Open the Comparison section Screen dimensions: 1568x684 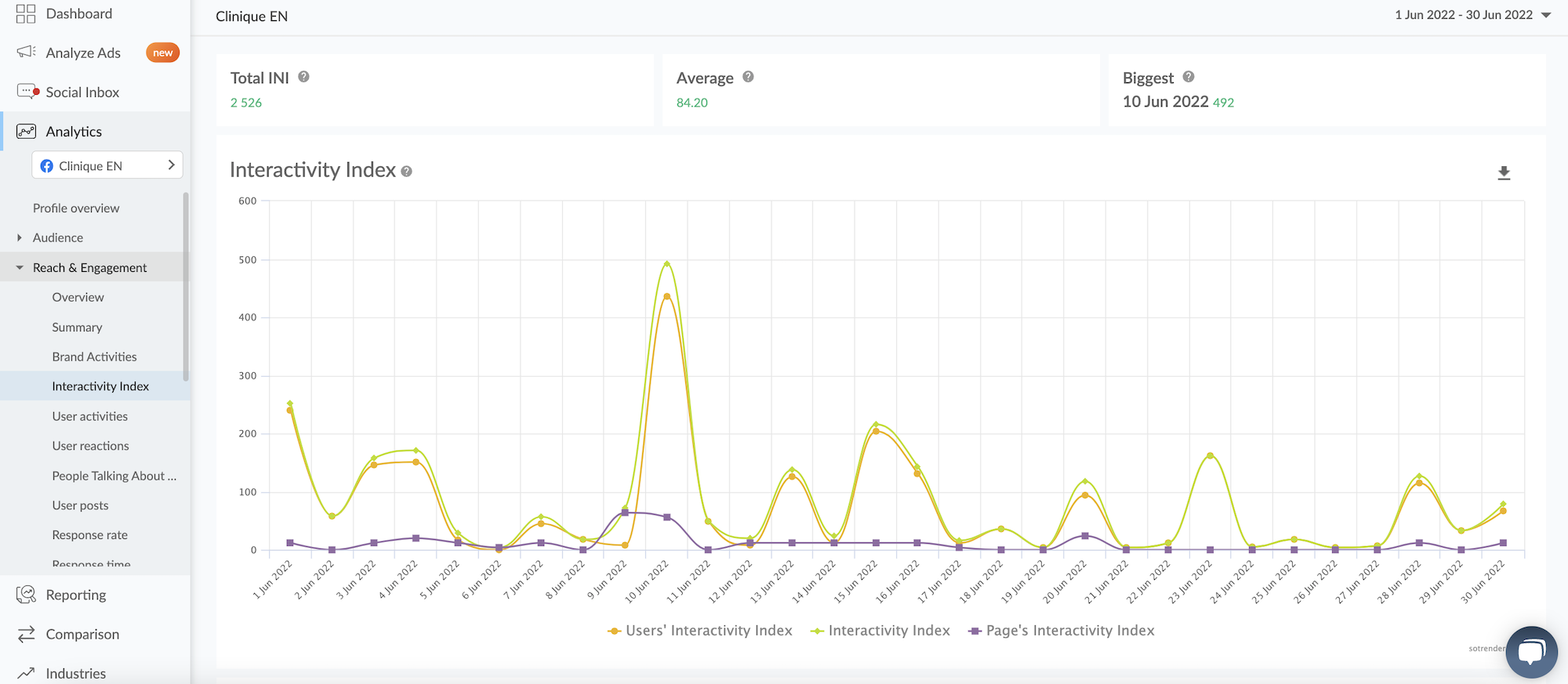82,634
